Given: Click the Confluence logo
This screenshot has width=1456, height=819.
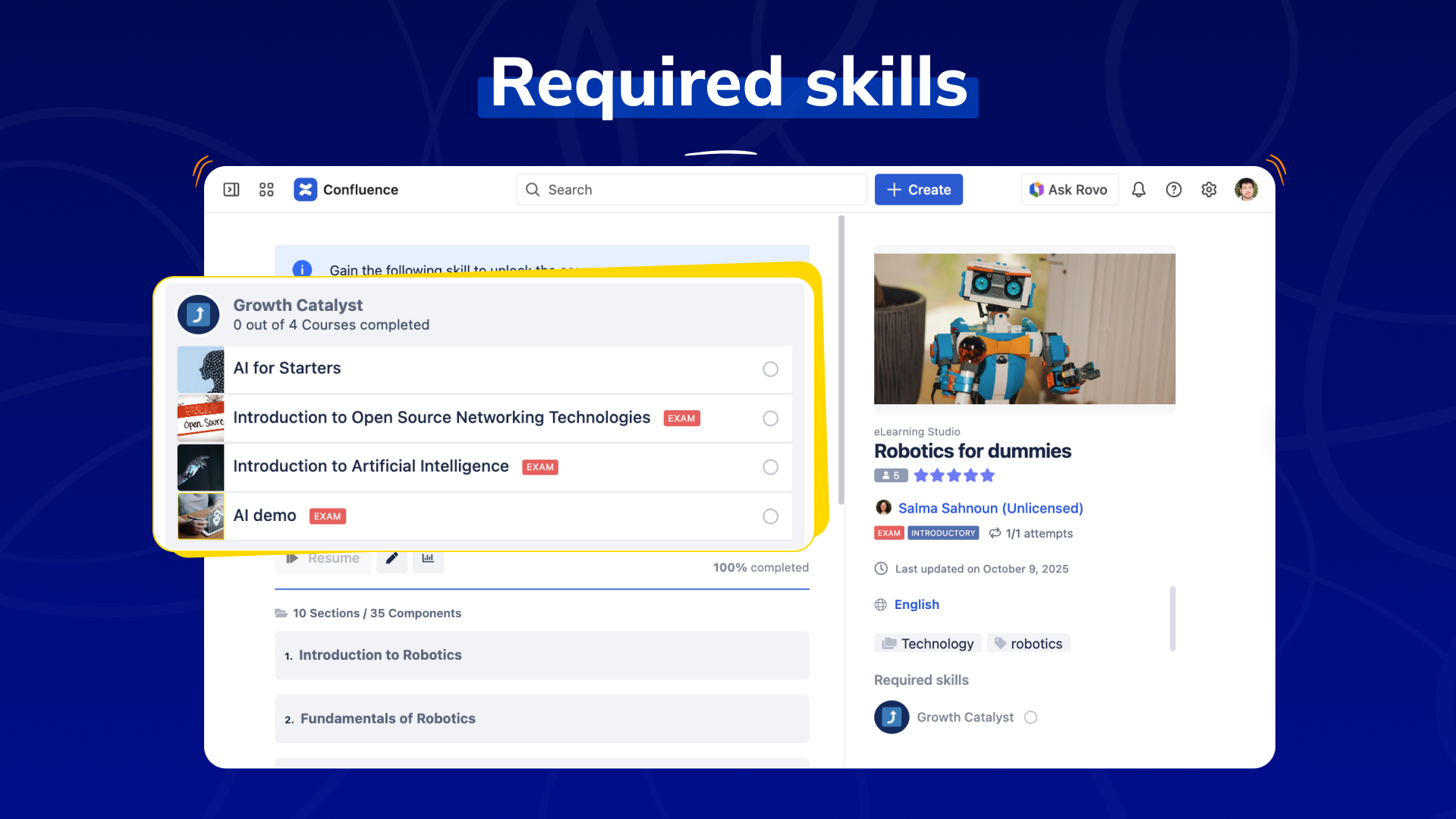Looking at the screenshot, I should (306, 190).
